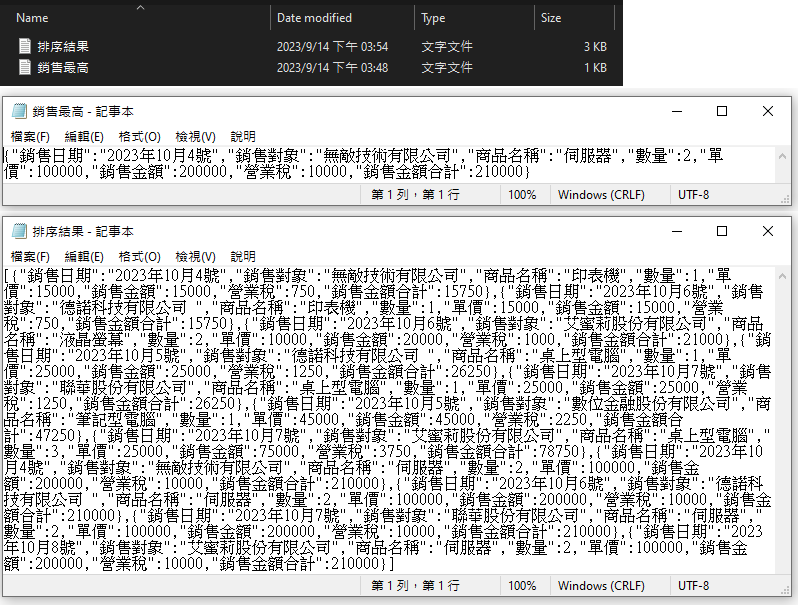Screen dimensions: 798x605
Task: Click inside the 銷售最高 text area
Action: [x=389, y=164]
